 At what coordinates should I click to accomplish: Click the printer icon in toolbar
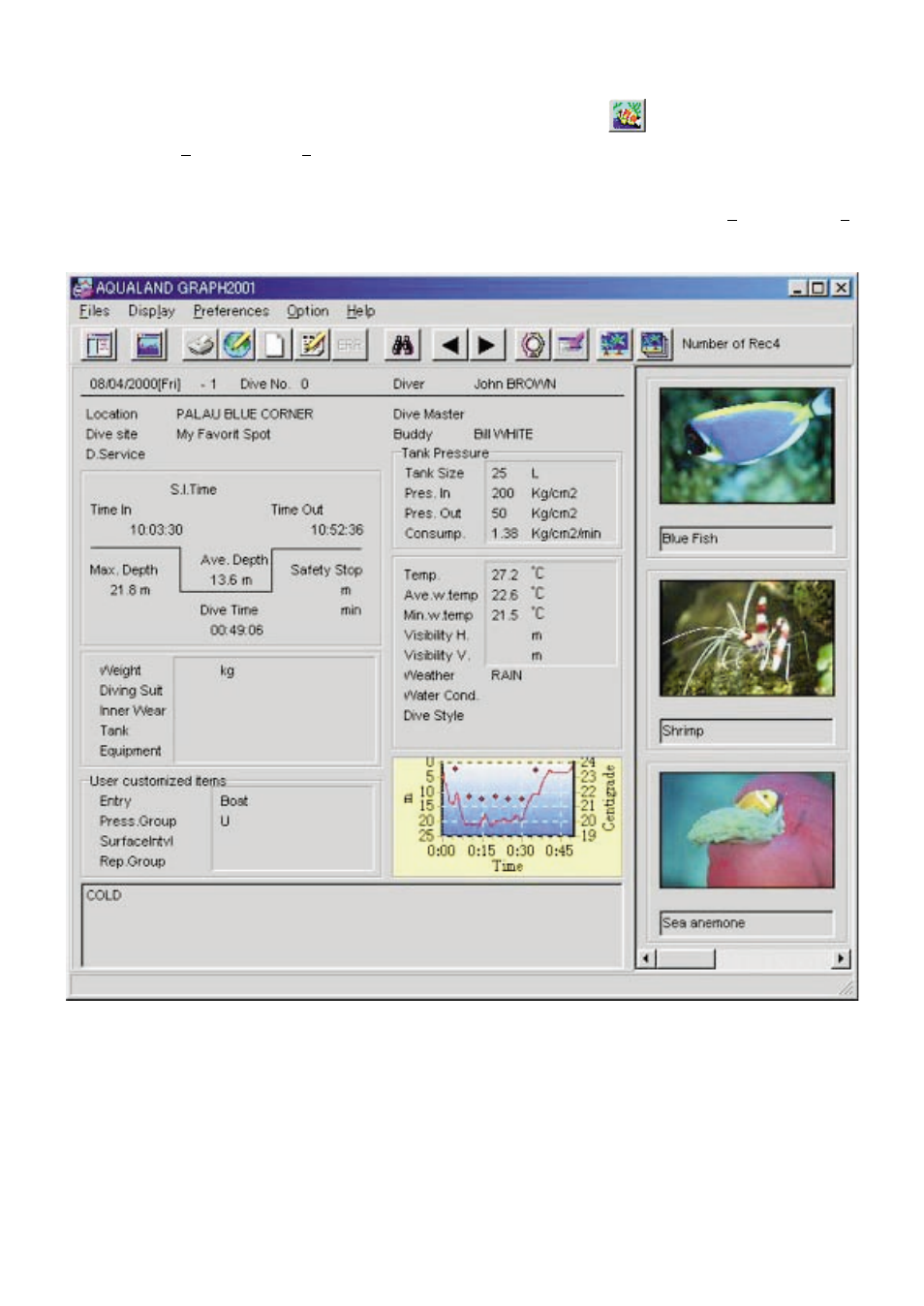tap(200, 345)
